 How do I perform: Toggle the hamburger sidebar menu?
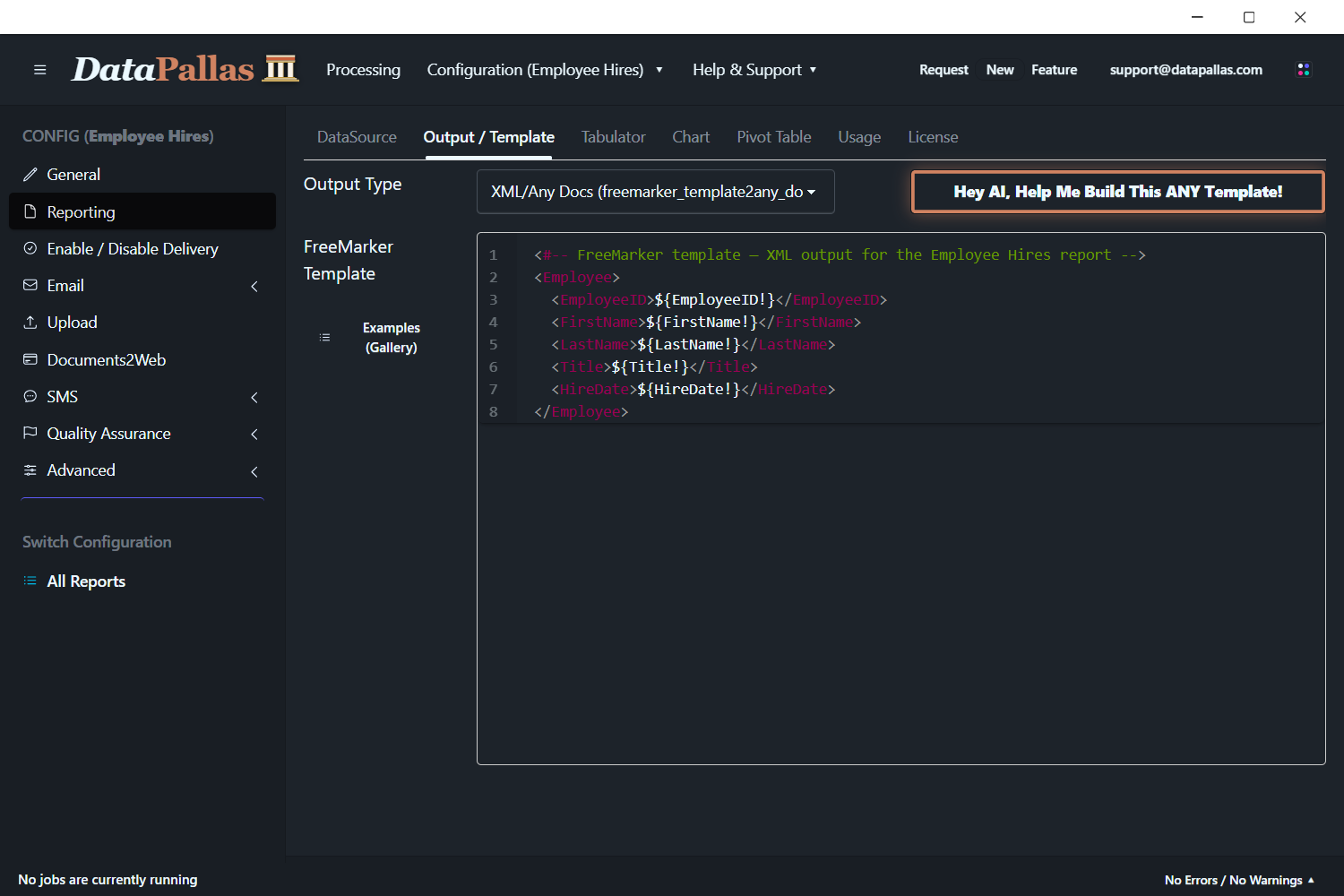click(x=39, y=70)
